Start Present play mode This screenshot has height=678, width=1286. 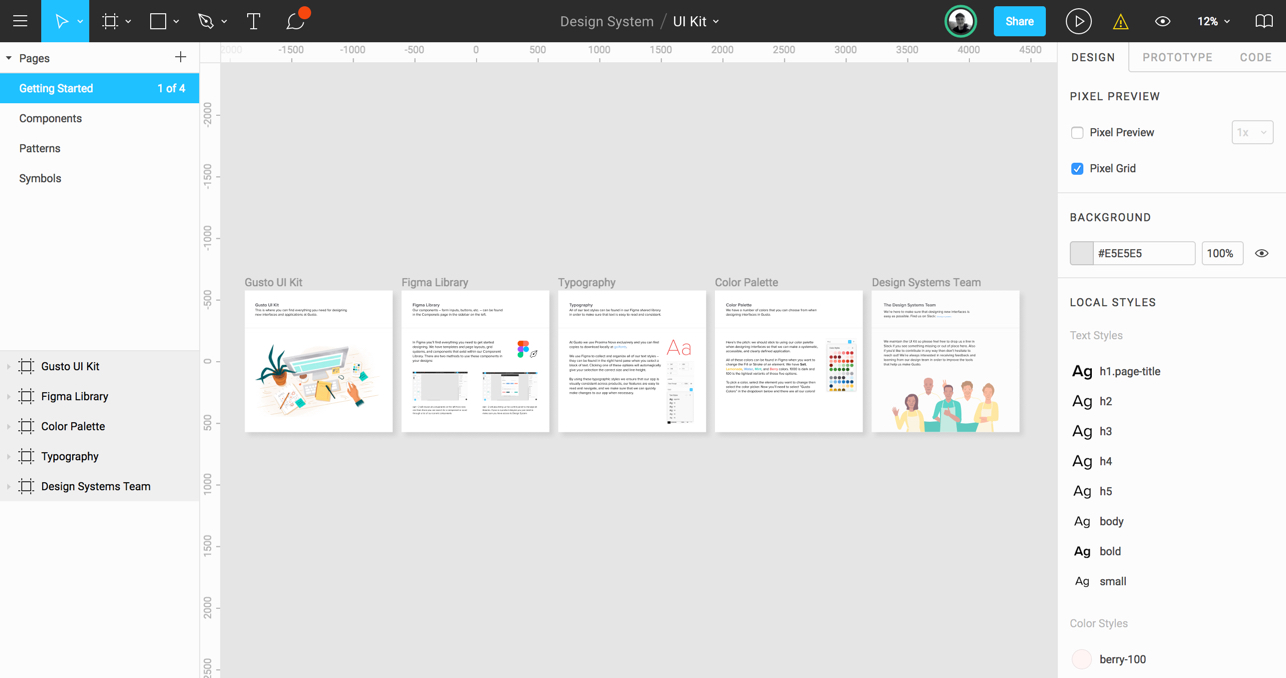click(x=1078, y=21)
